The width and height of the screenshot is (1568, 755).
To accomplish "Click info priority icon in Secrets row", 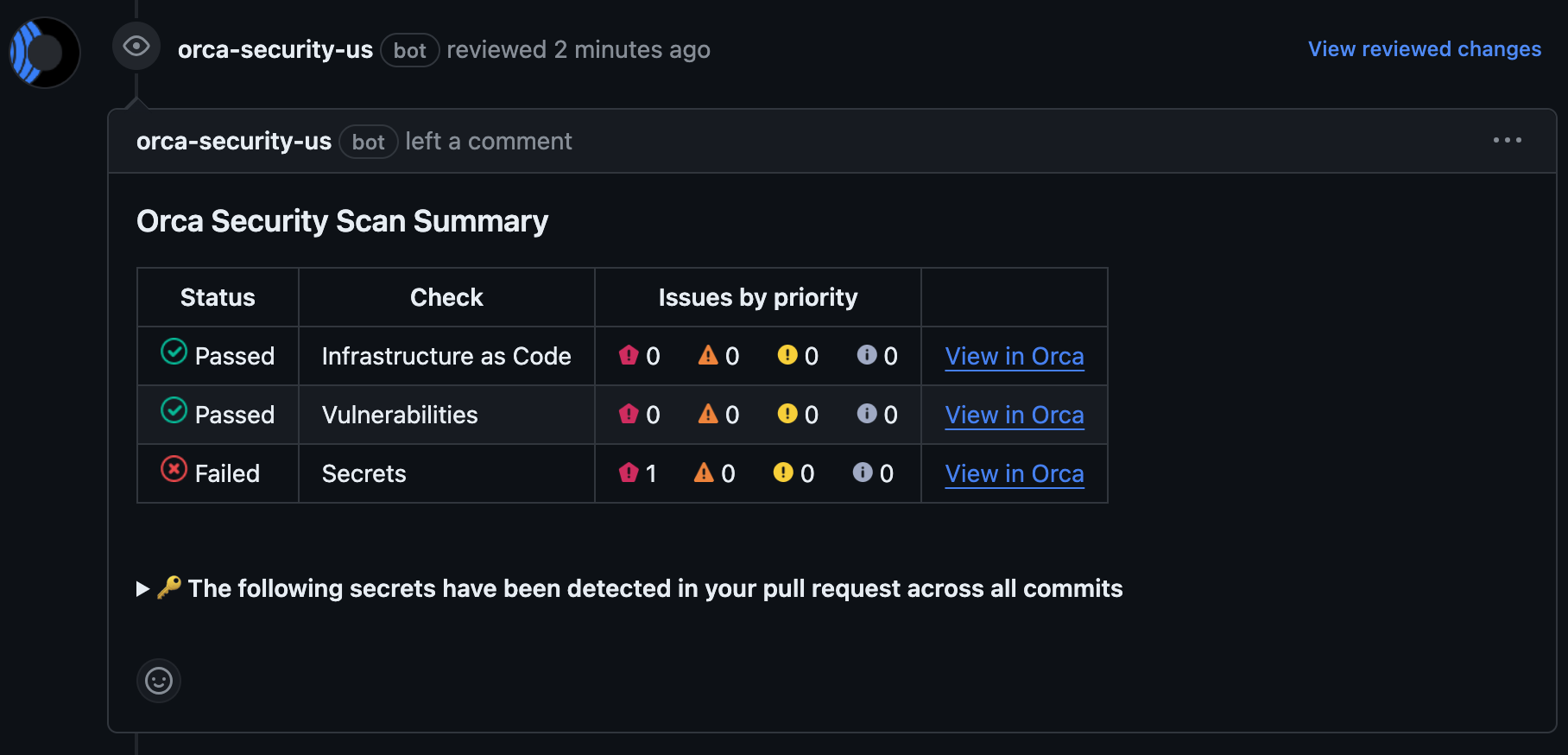I will 863,473.
